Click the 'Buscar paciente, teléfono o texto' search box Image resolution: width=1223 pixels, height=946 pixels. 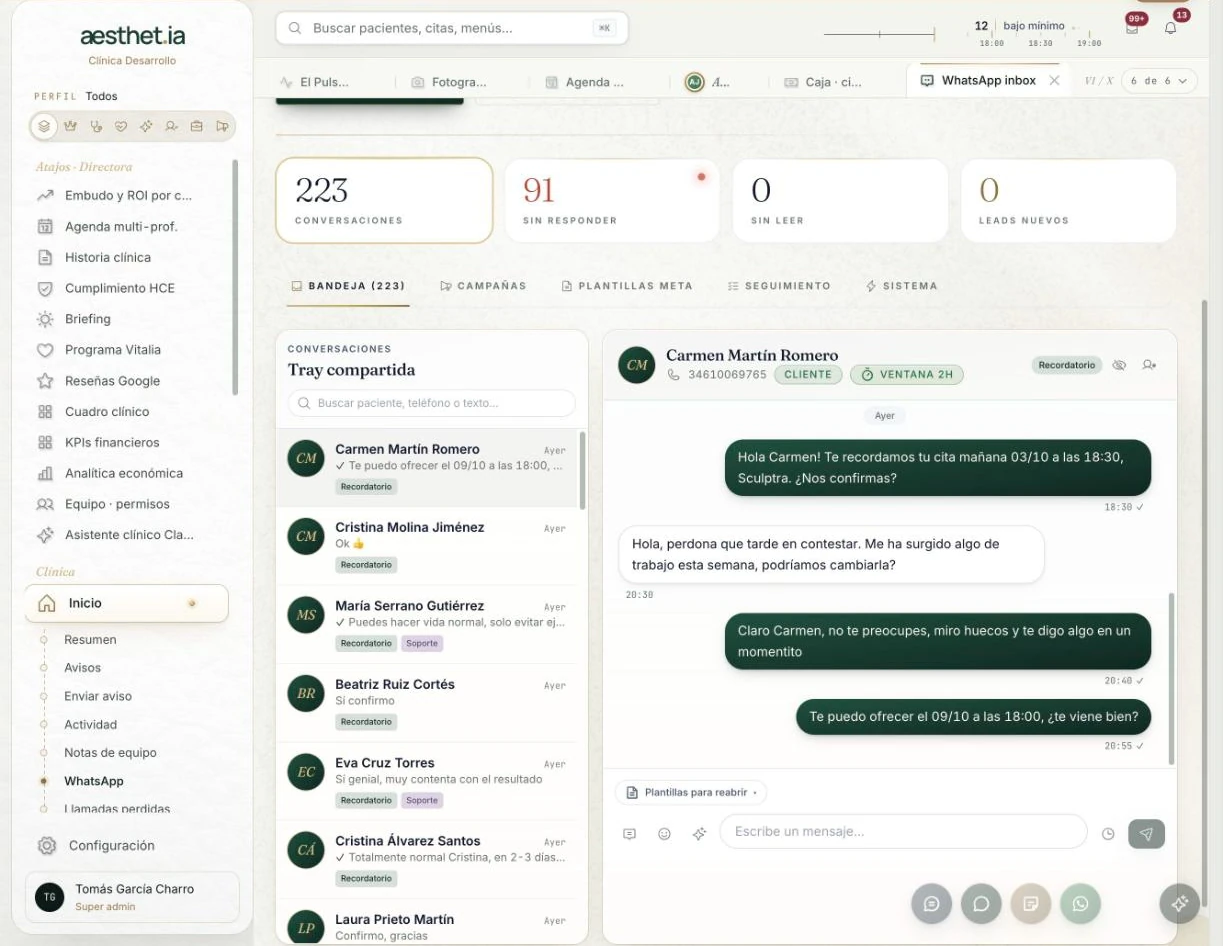(432, 403)
